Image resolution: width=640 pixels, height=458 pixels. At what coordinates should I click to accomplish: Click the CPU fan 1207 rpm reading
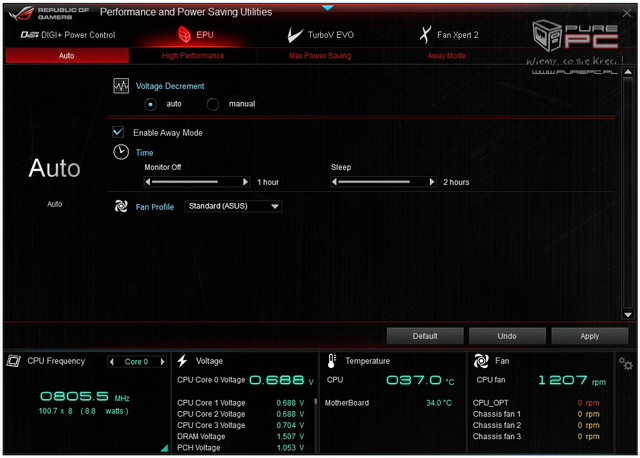pos(572,380)
